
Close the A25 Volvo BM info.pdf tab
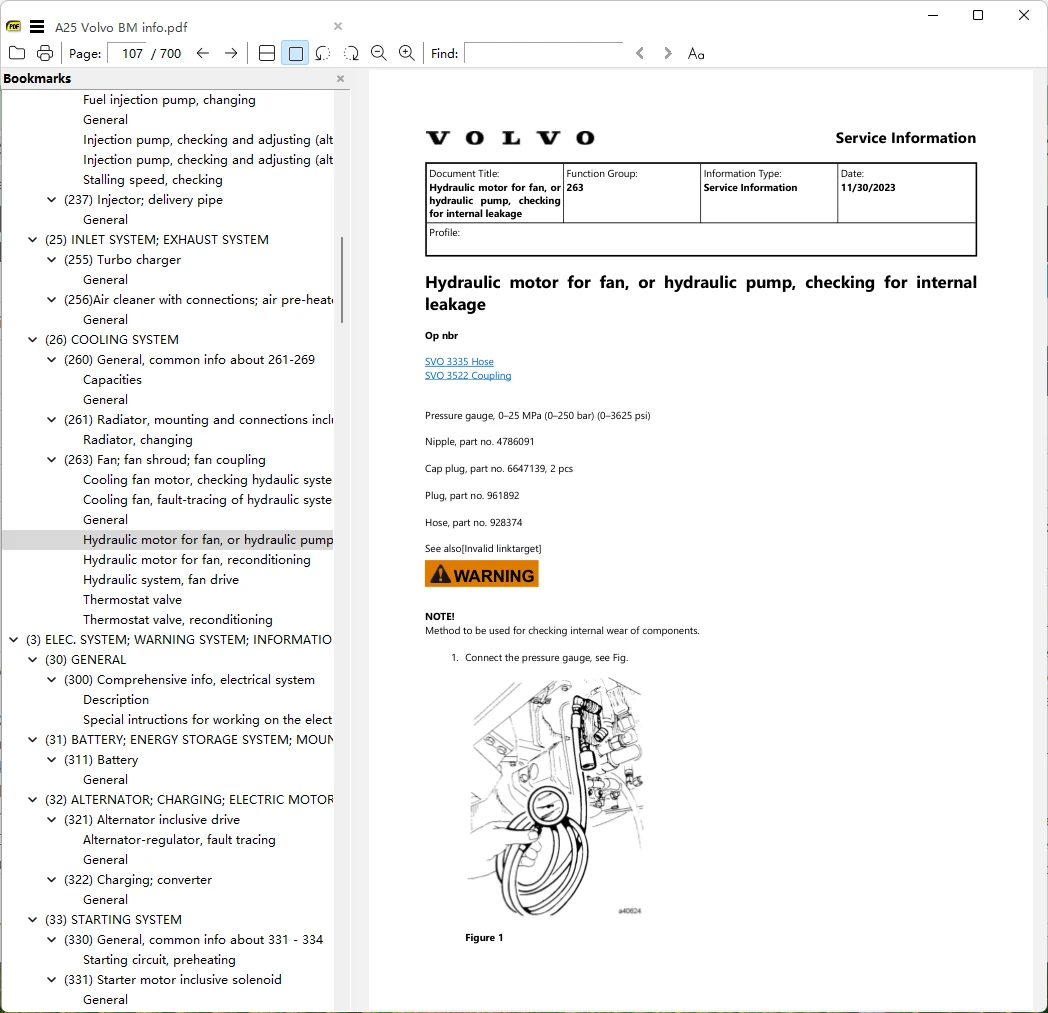tap(338, 26)
